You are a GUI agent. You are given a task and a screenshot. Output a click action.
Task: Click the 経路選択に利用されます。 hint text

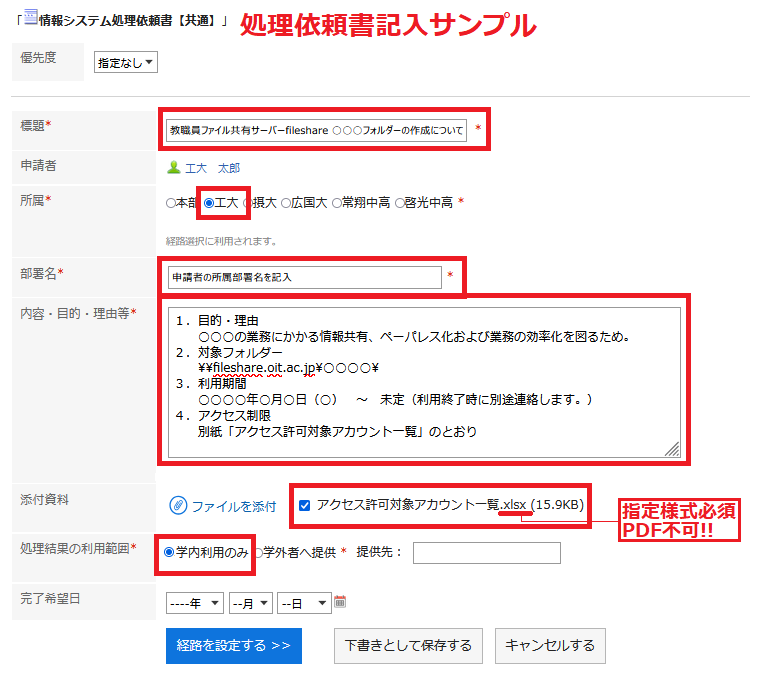tap(221, 241)
